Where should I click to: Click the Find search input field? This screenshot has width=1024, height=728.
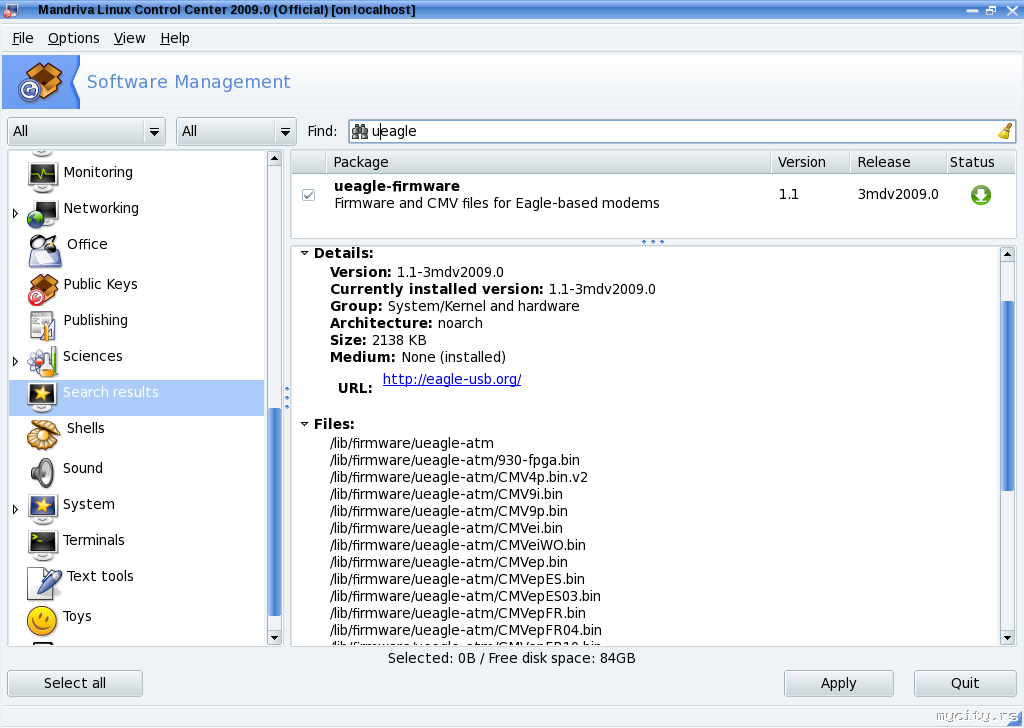coord(682,131)
